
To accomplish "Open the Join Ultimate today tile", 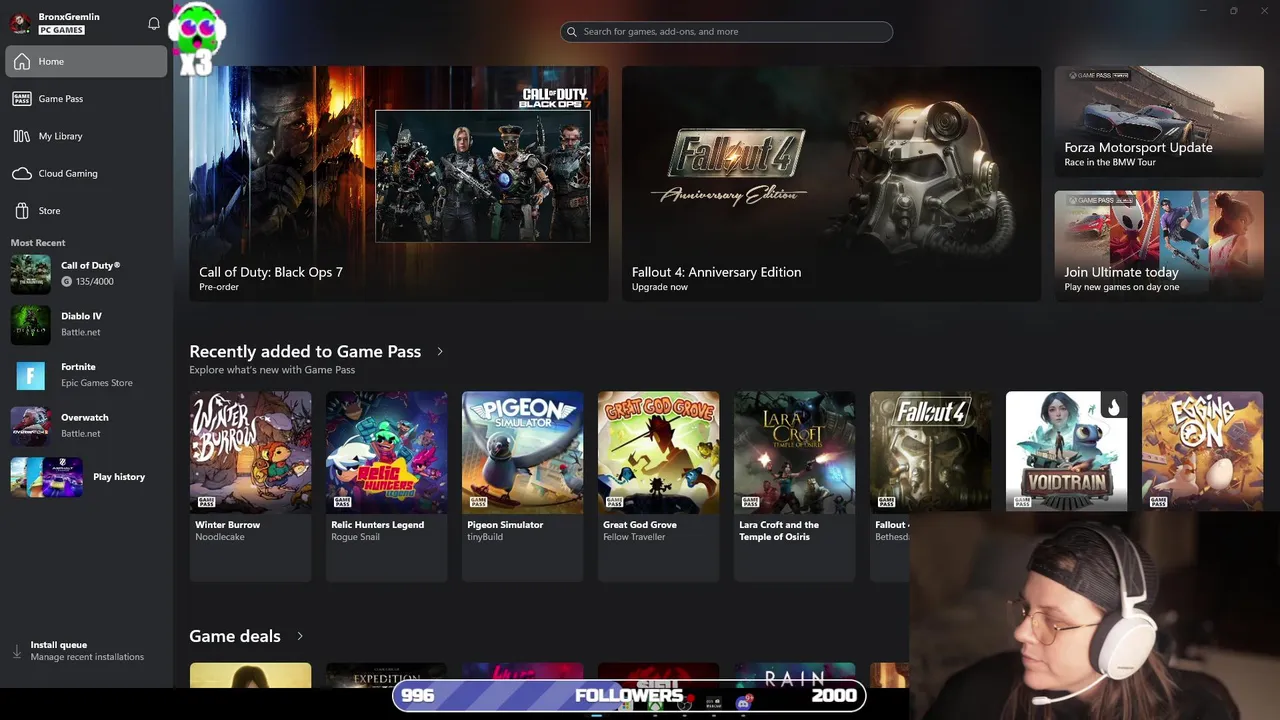I will [x=1159, y=246].
